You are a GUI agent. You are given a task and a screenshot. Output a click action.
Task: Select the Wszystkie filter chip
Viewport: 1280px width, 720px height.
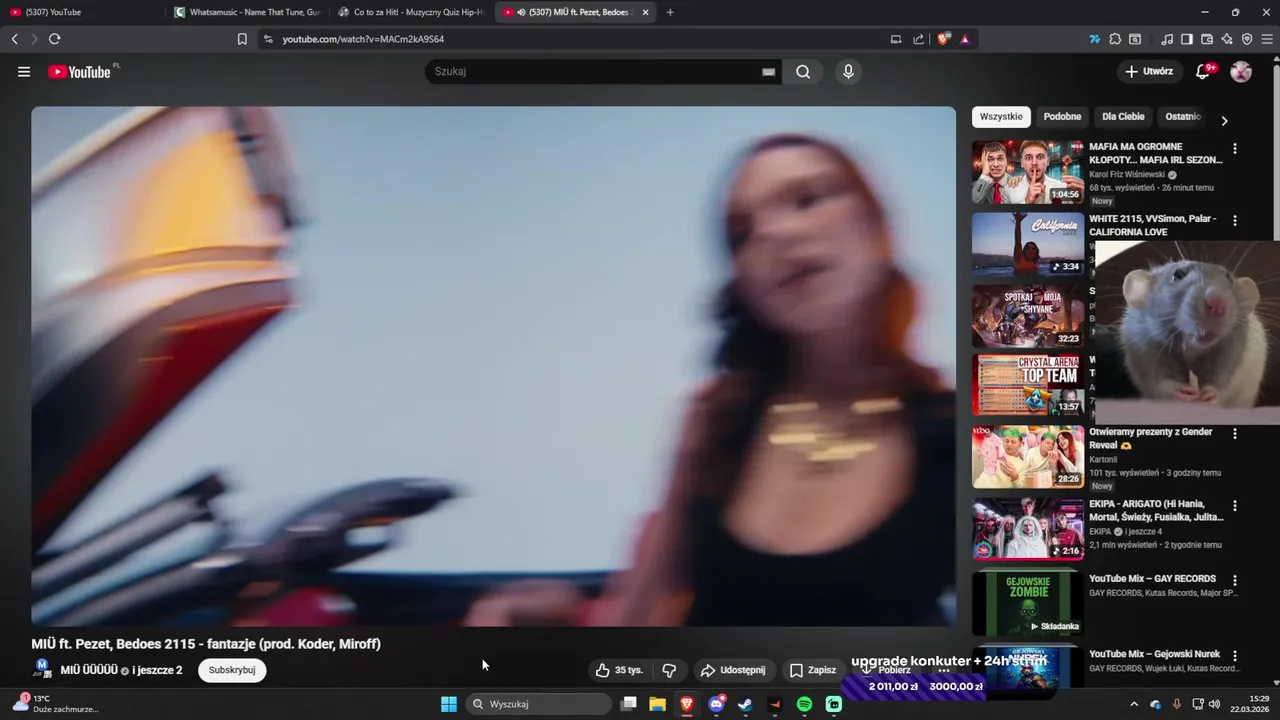tap(1001, 117)
